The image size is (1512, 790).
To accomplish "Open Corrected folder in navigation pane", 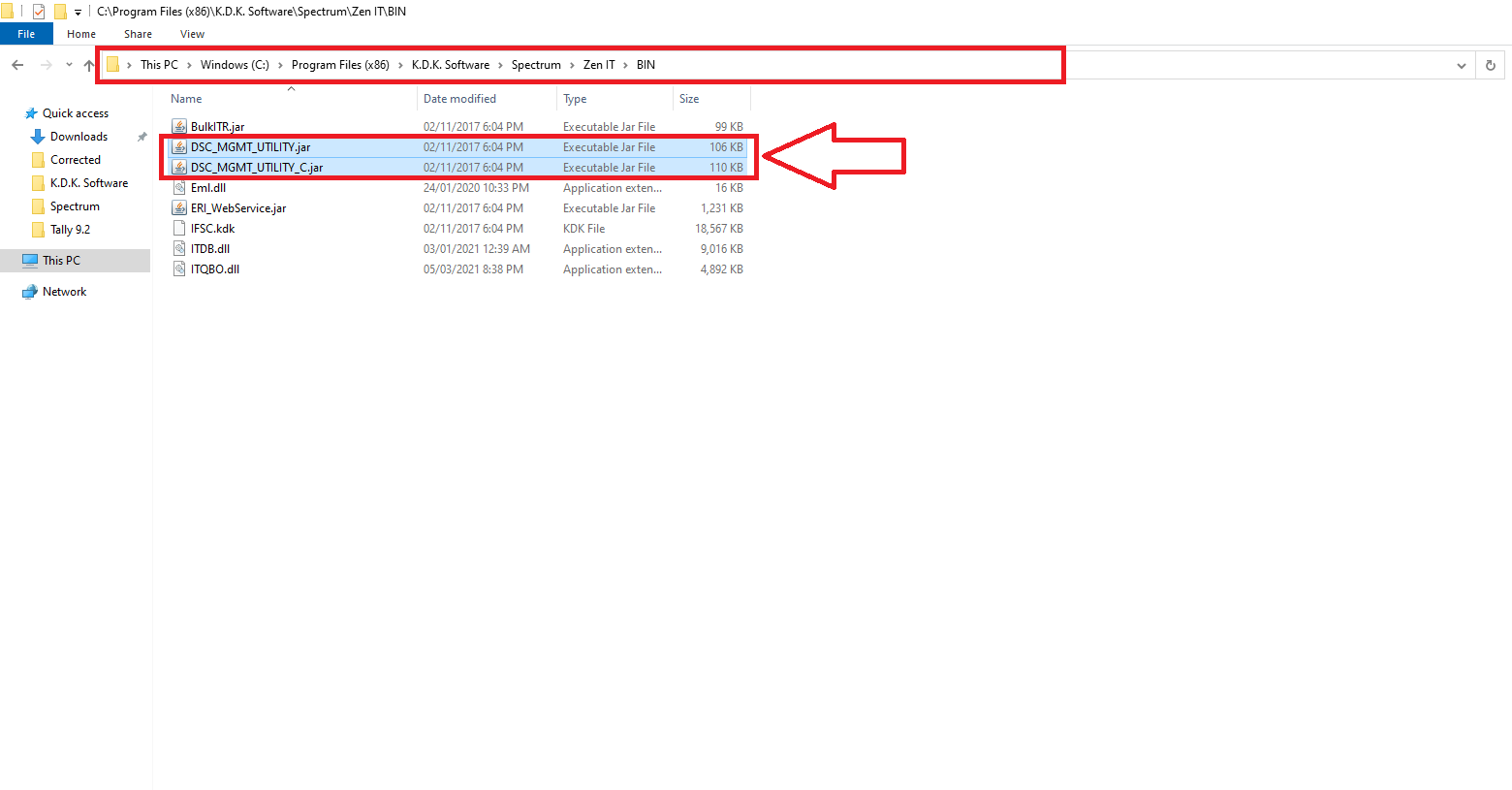I will pos(76,160).
